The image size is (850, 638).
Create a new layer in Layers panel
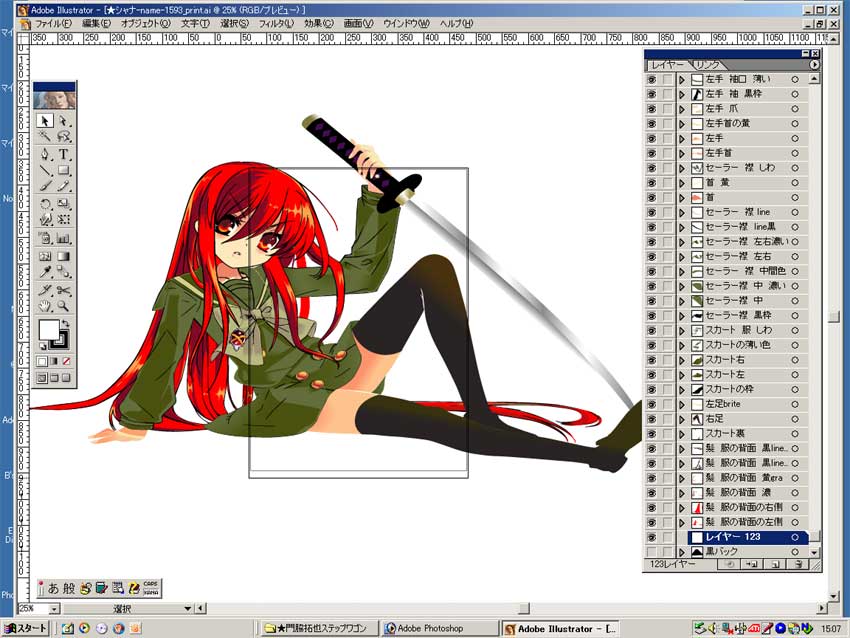click(776, 564)
